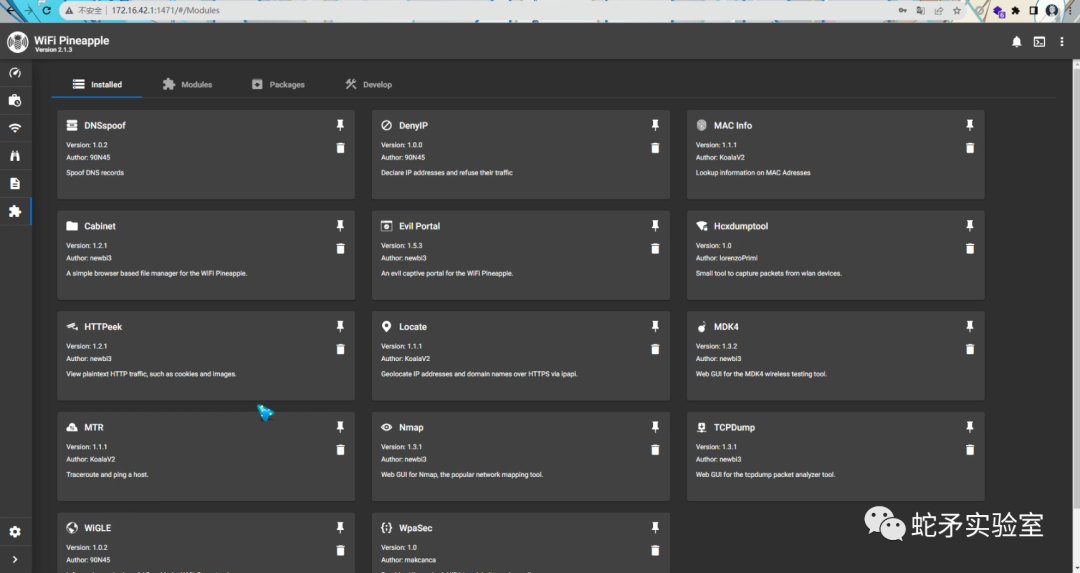Open the DNSspoof module title
The width and height of the screenshot is (1080, 573).
(105, 125)
